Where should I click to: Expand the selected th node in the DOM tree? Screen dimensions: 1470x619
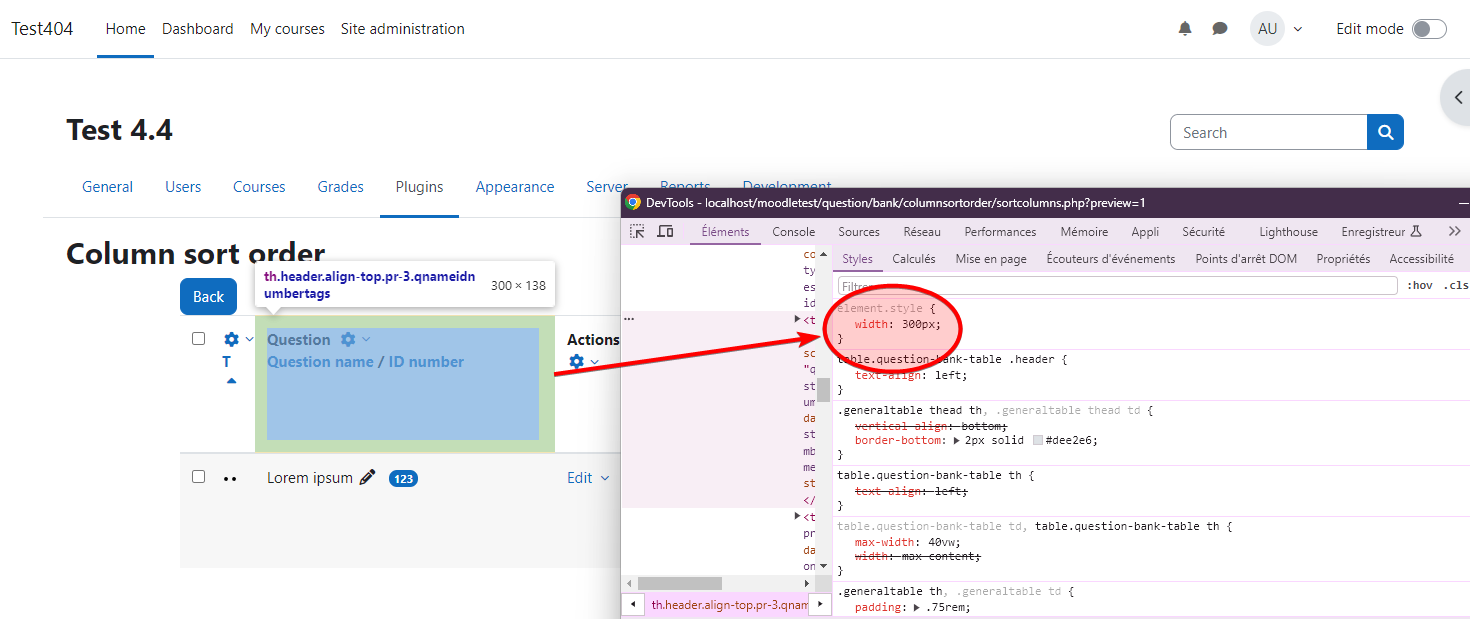798,320
